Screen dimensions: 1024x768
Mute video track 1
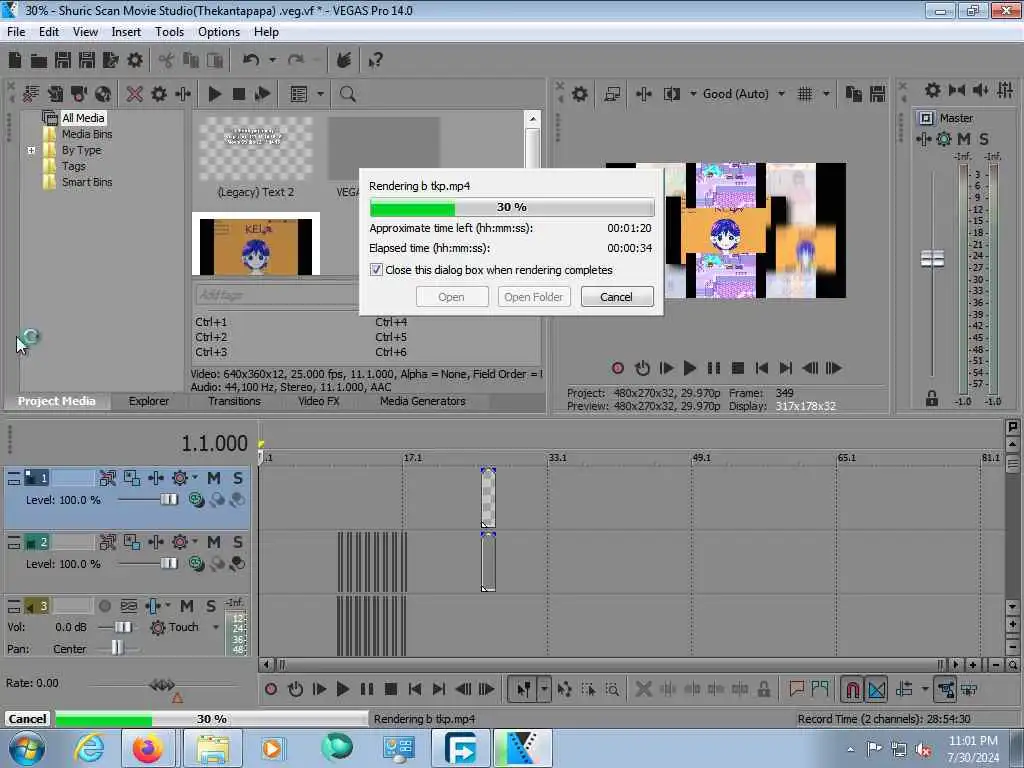click(214, 478)
